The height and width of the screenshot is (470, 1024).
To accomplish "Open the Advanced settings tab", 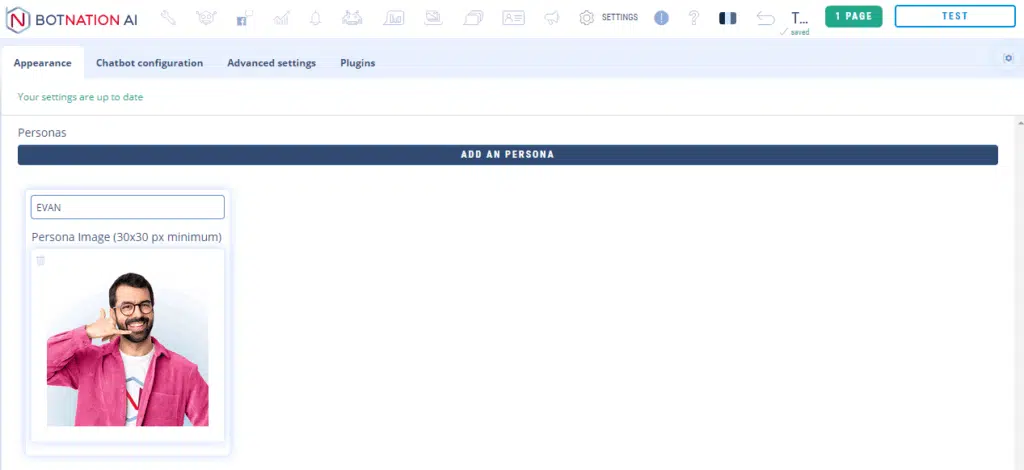I will 271,63.
